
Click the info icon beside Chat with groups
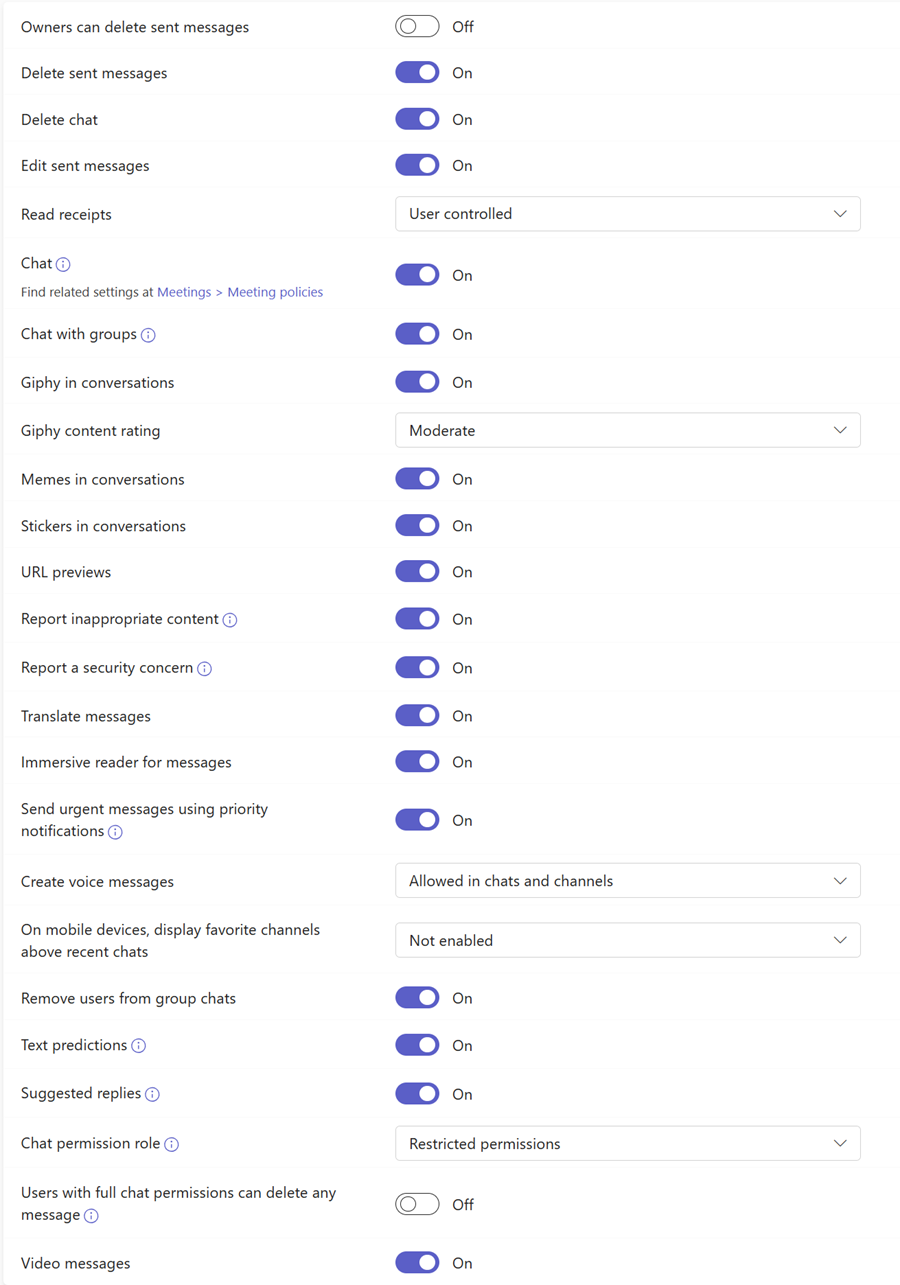pyautogui.click(x=148, y=335)
